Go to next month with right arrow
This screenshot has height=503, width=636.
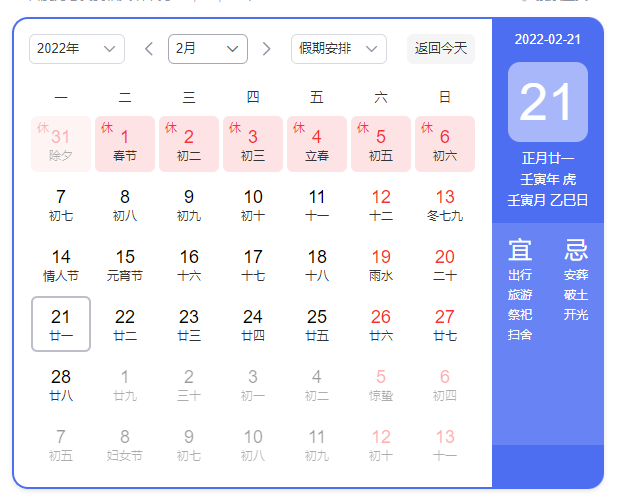pos(266,49)
